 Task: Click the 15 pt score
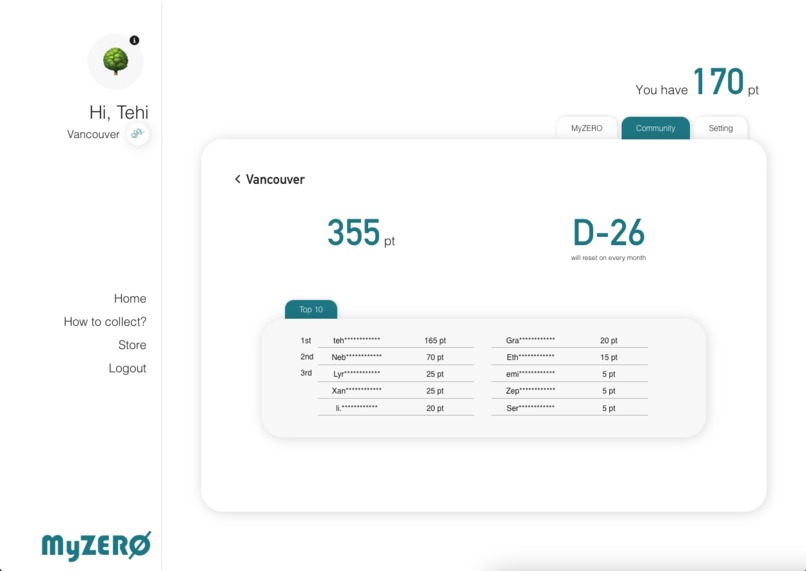point(609,357)
